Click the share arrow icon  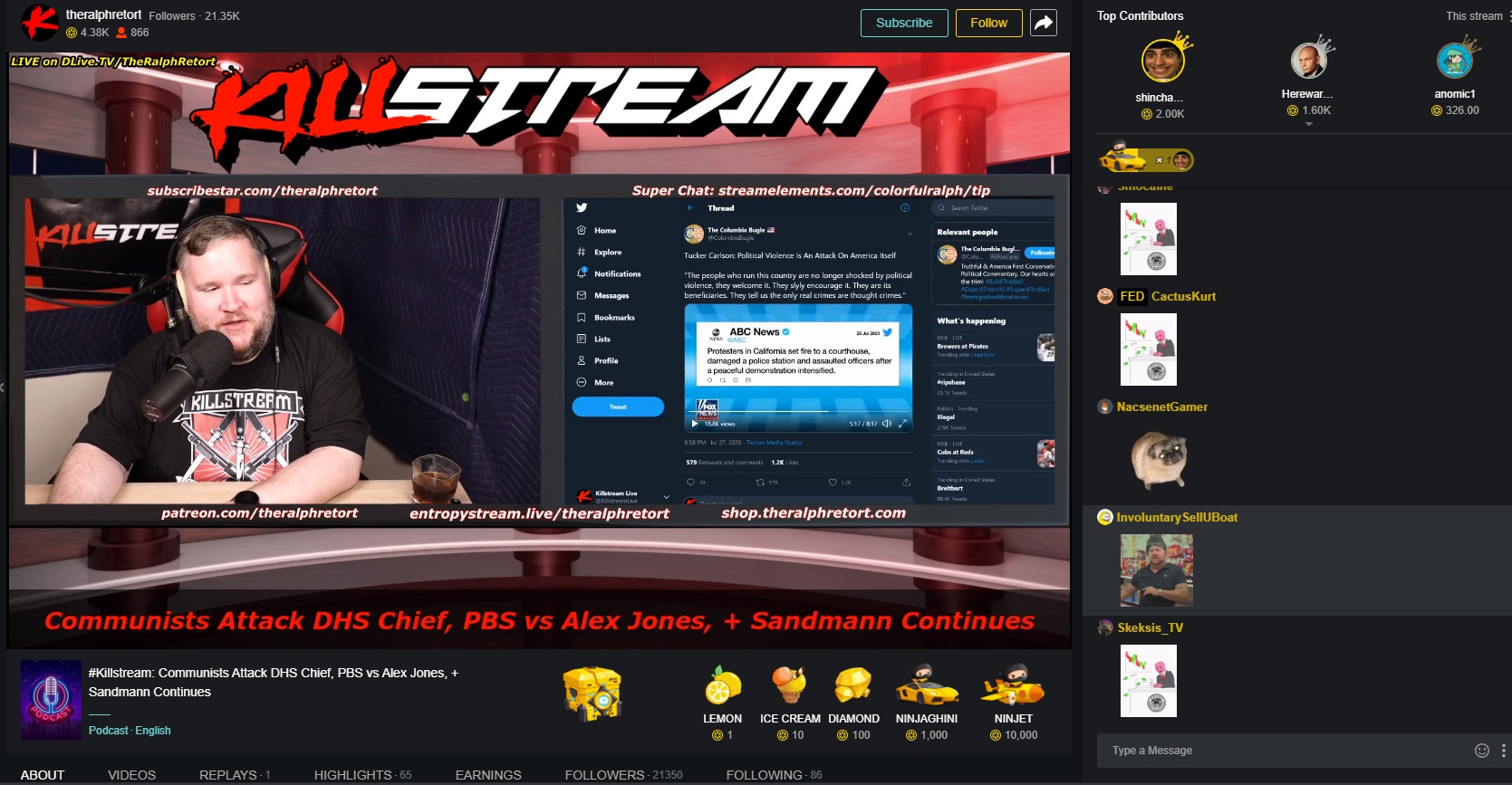point(1044,23)
